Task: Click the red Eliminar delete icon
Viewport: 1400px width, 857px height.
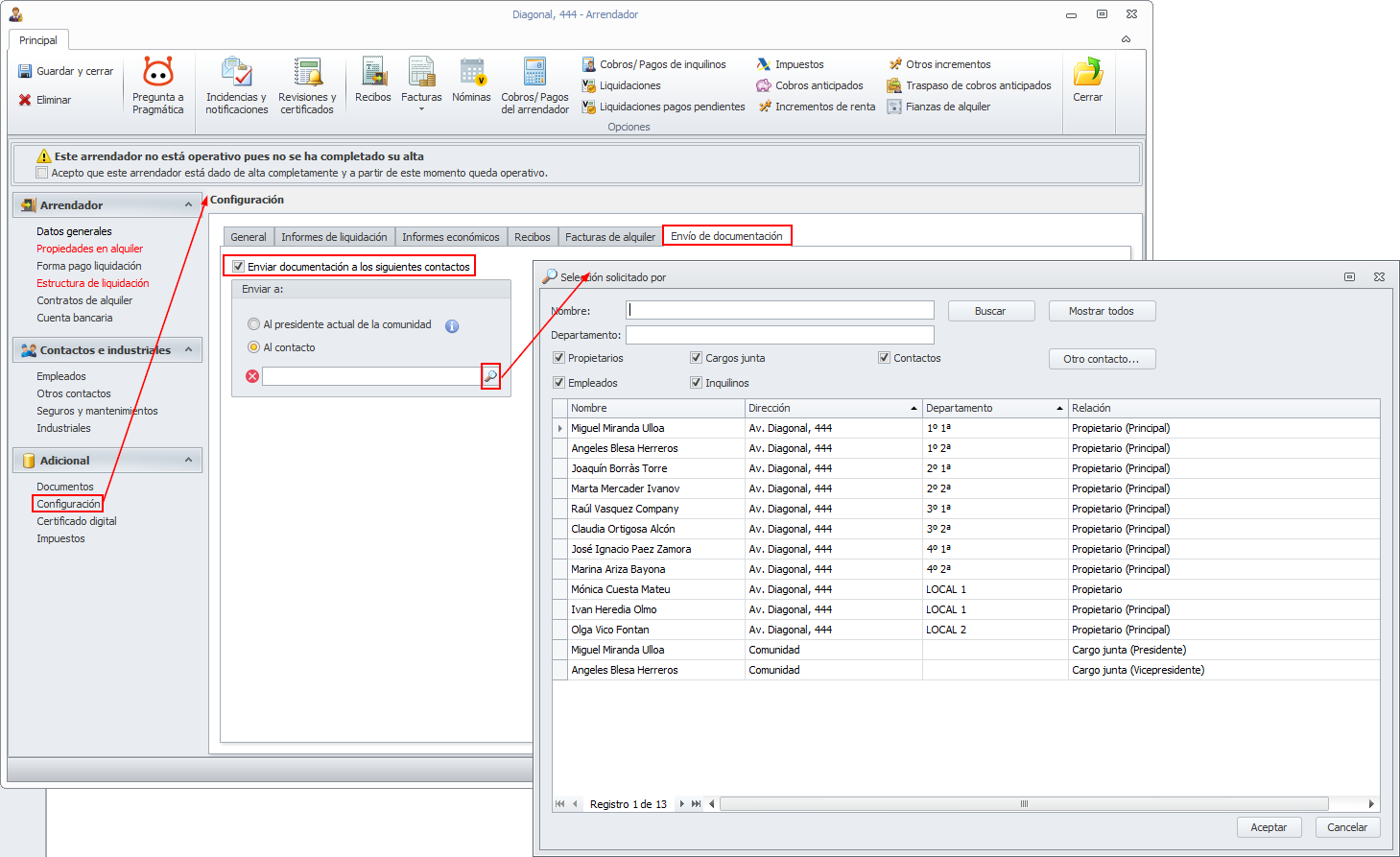Action: point(26,100)
